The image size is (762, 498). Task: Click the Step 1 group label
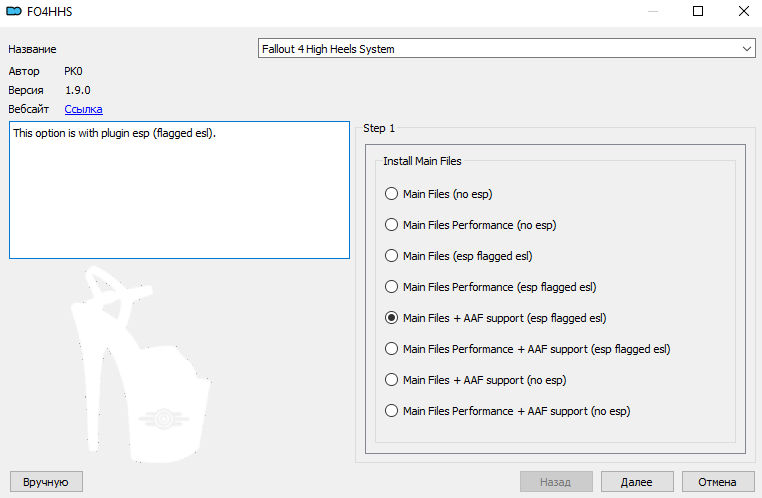coord(379,128)
